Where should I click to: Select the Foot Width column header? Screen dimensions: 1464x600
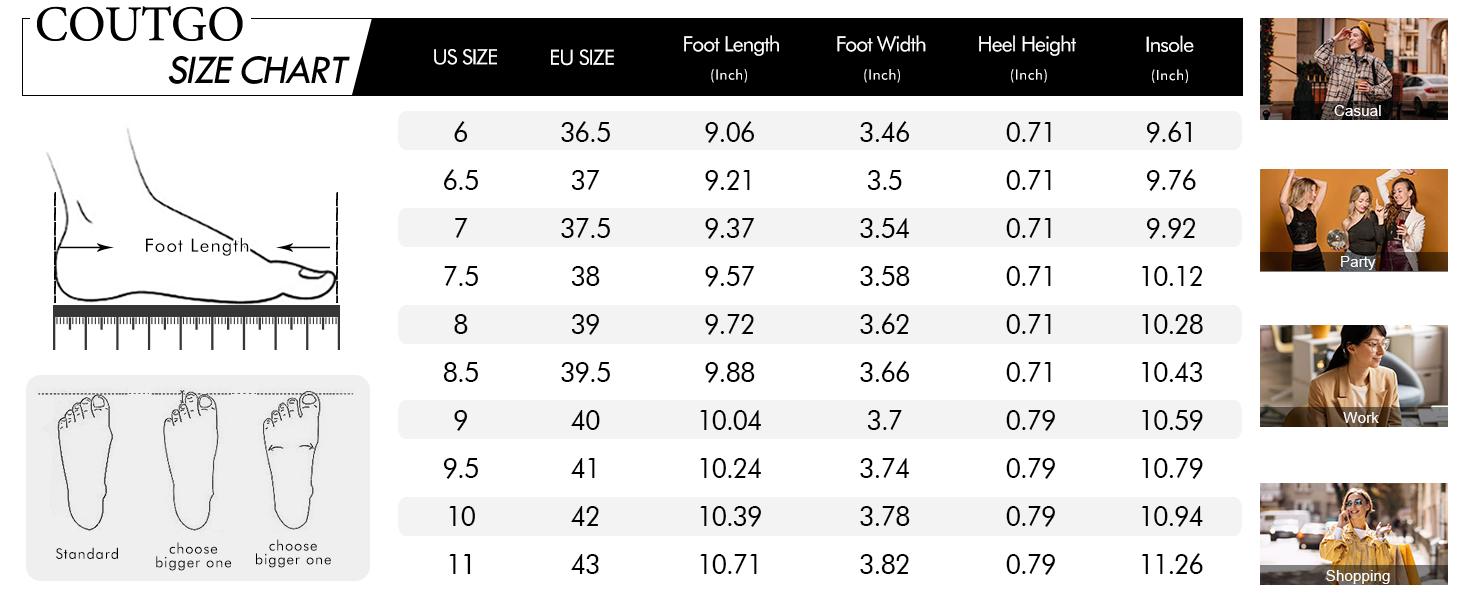[x=881, y=57]
